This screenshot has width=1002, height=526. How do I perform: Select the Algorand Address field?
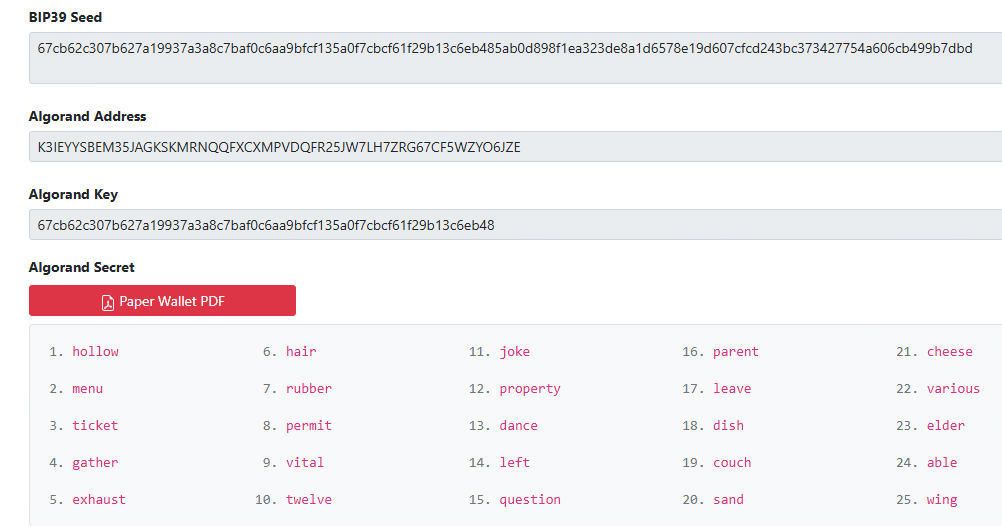[515, 147]
